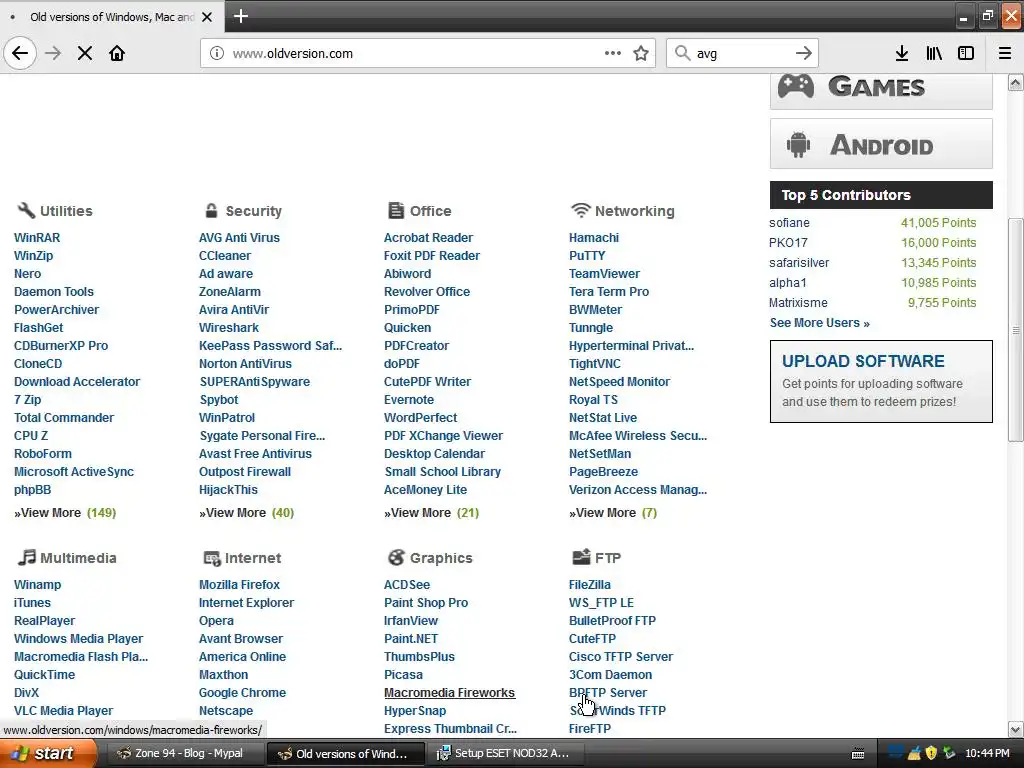Click the Office document icon
Screen dimensions: 1024x768
[x=396, y=210]
